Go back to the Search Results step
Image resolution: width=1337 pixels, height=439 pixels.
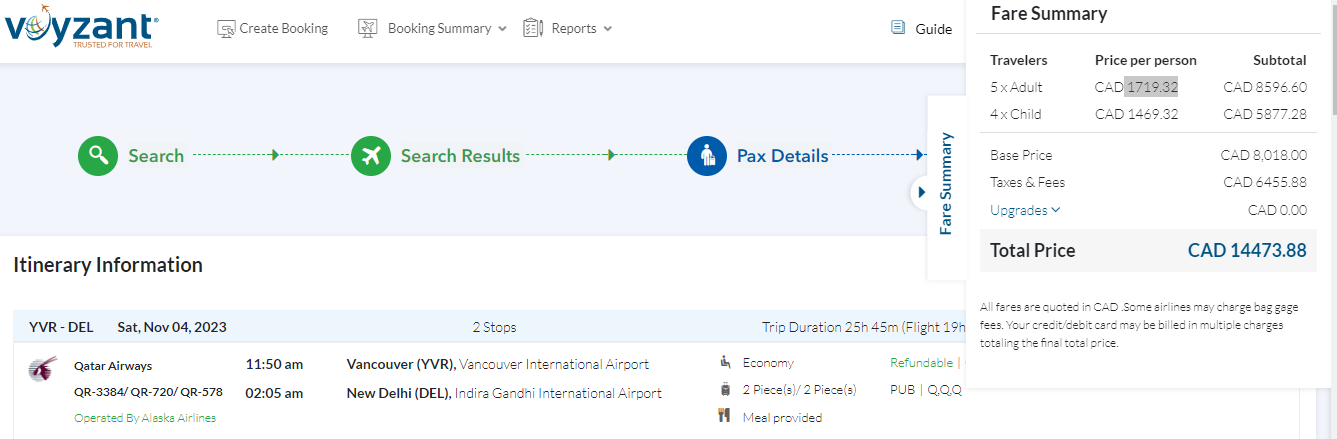click(x=460, y=156)
